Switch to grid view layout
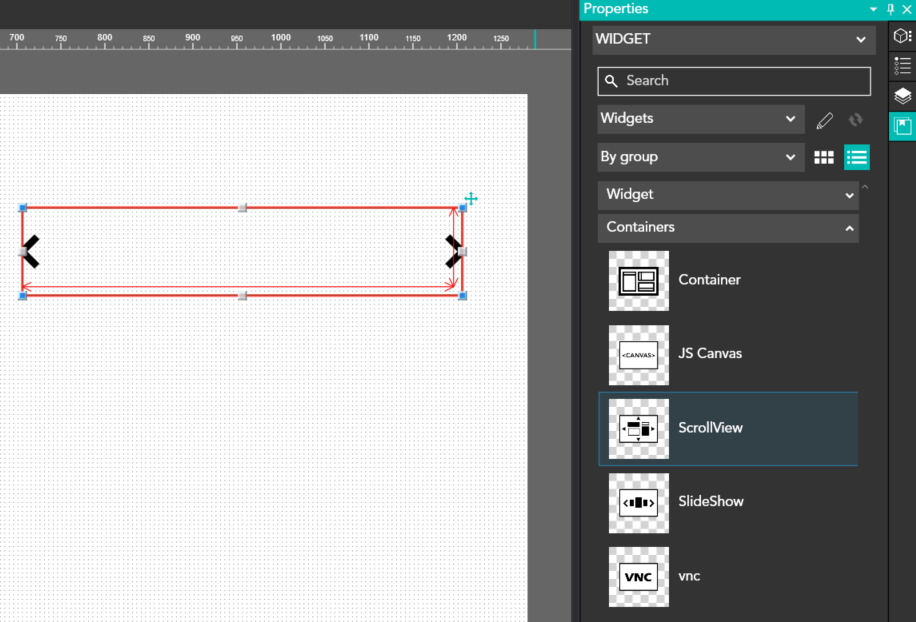This screenshot has height=622, width=916. click(x=824, y=157)
